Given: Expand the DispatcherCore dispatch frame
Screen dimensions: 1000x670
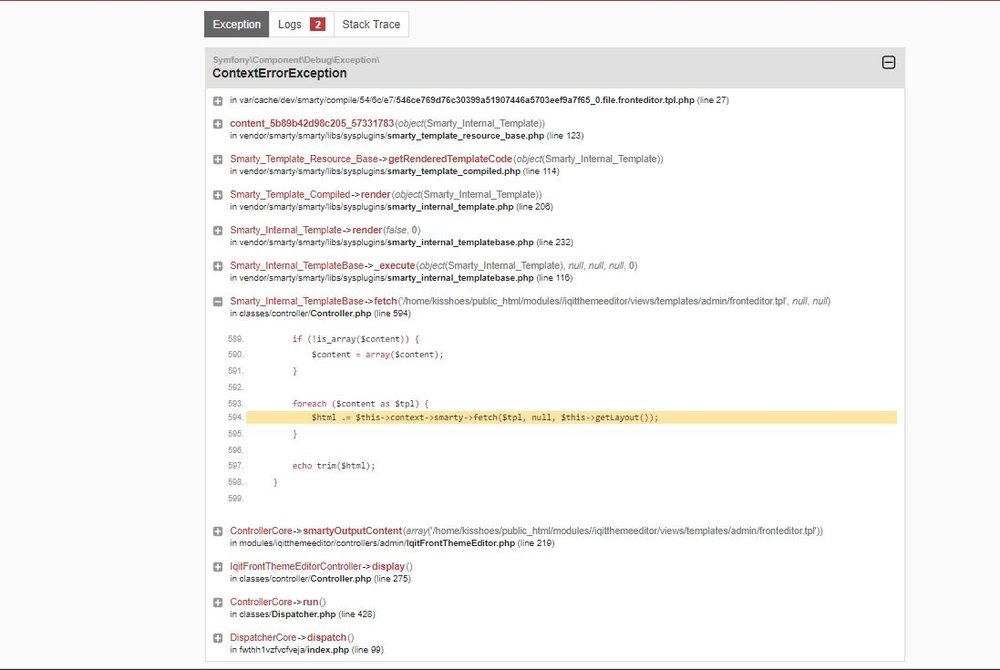Looking at the screenshot, I should coord(217,637).
